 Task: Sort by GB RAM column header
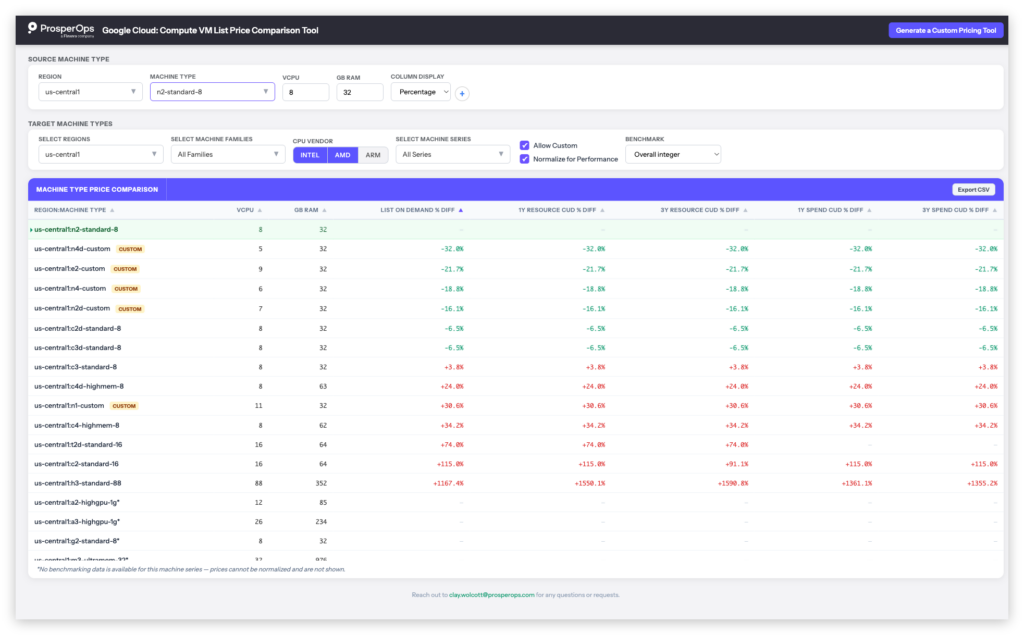coord(310,210)
